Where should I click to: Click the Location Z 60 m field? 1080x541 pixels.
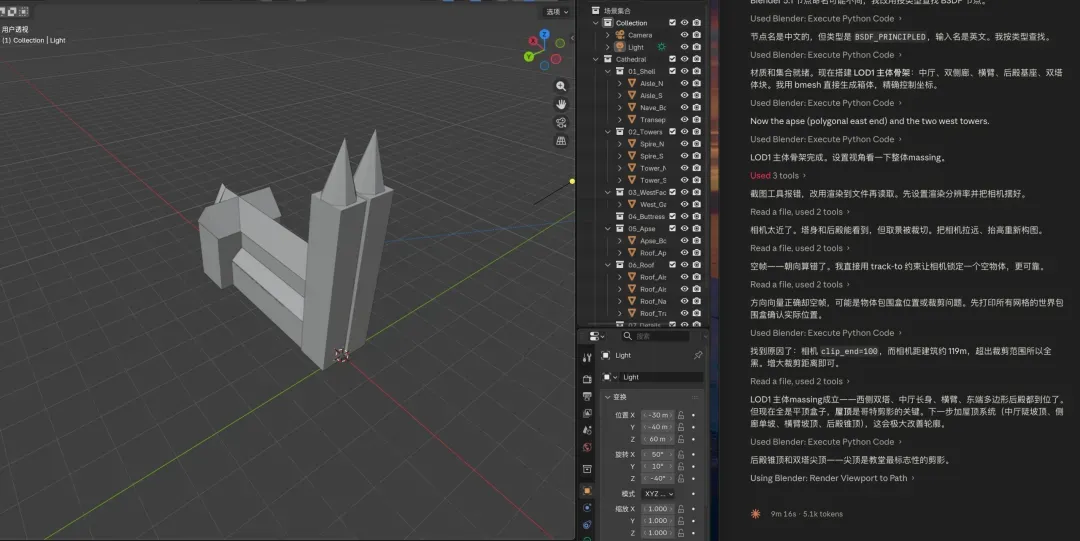[x=657, y=439]
